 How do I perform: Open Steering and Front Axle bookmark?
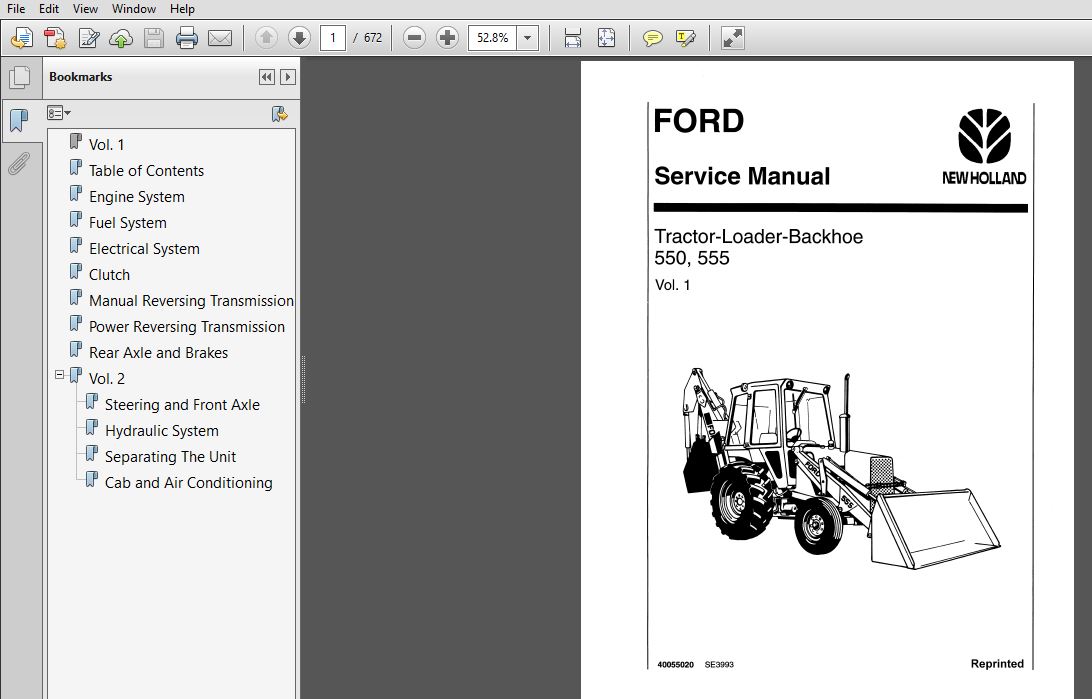[x=182, y=405]
